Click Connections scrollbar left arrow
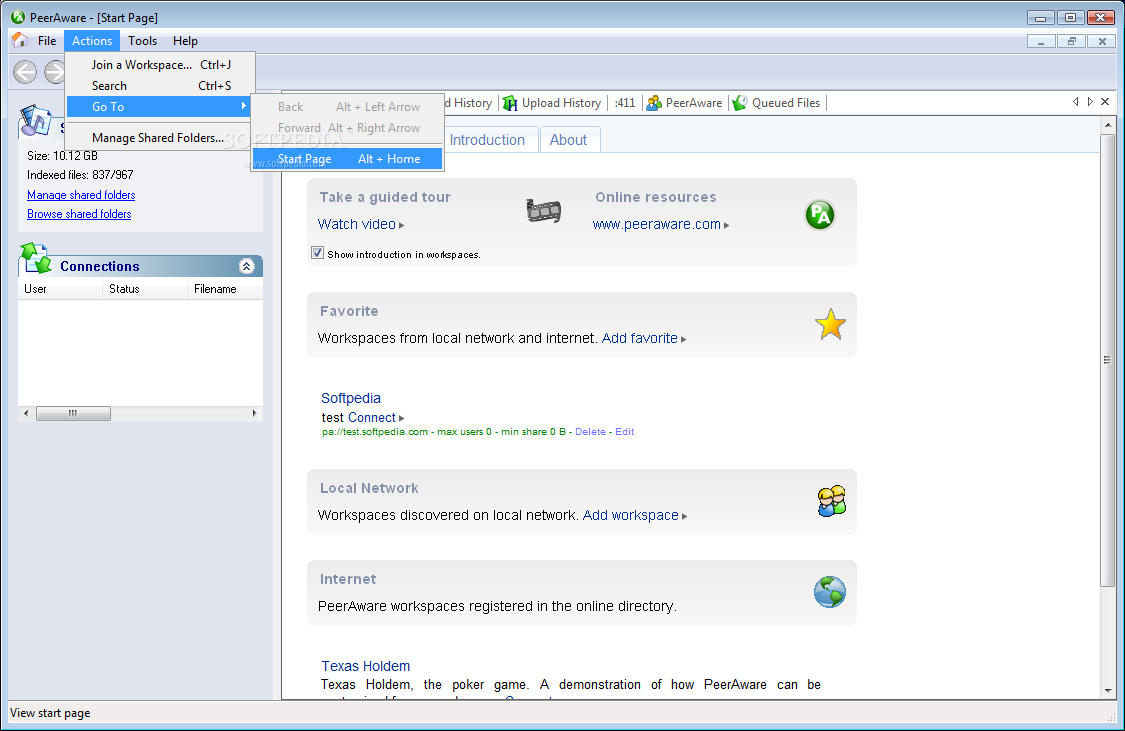The width and height of the screenshot is (1125, 731). [27, 413]
